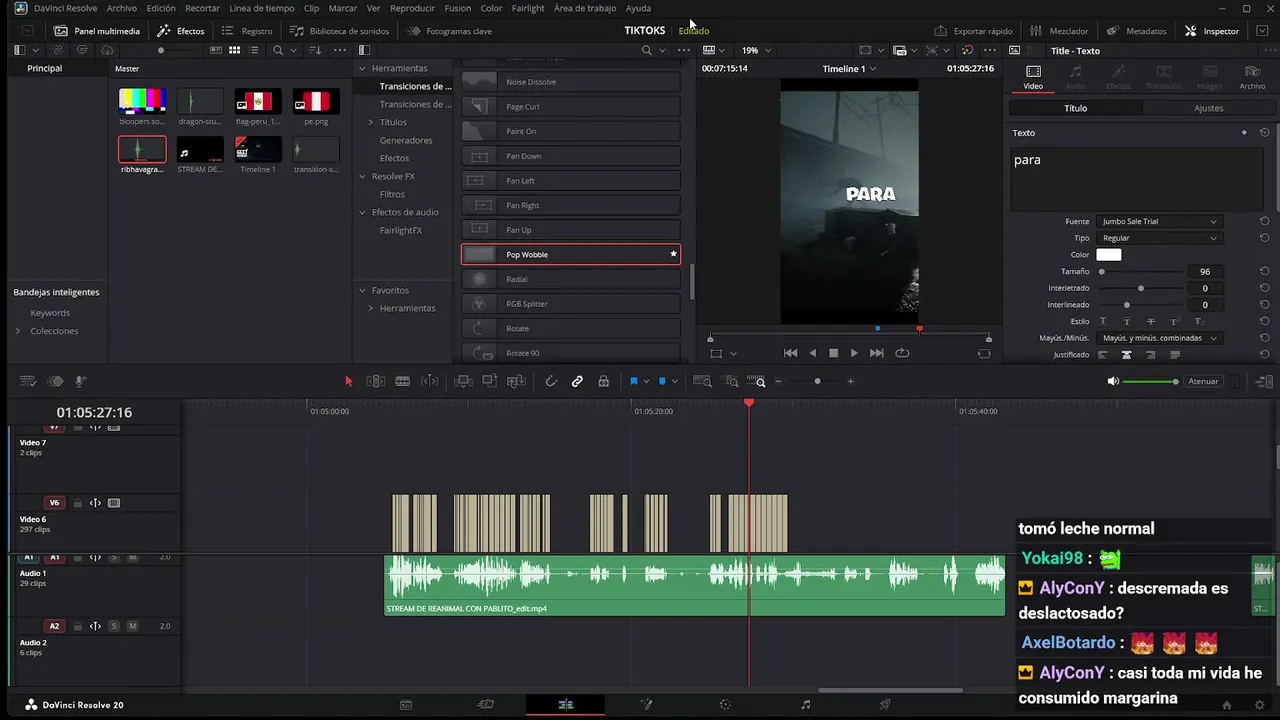Solo the Audio 2 track
This screenshot has width=1280, height=720.
pos(114,626)
